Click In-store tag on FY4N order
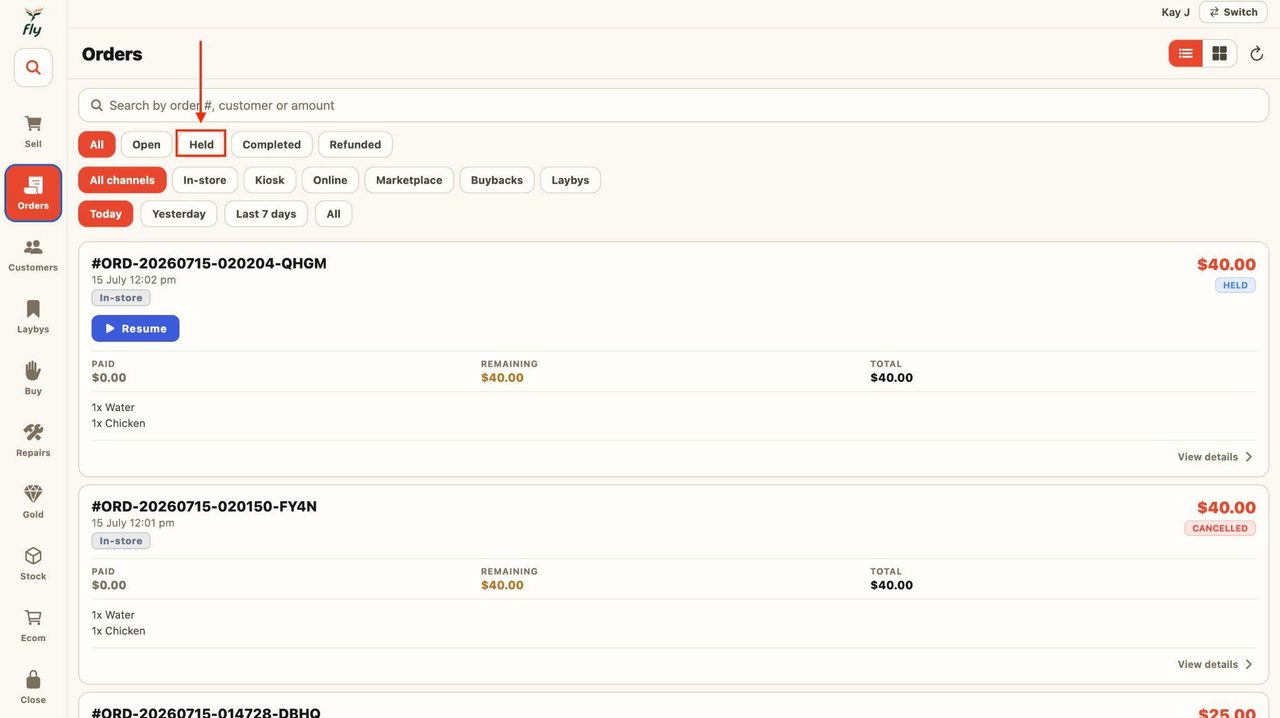Screen dimensions: 1280x718 121,541
